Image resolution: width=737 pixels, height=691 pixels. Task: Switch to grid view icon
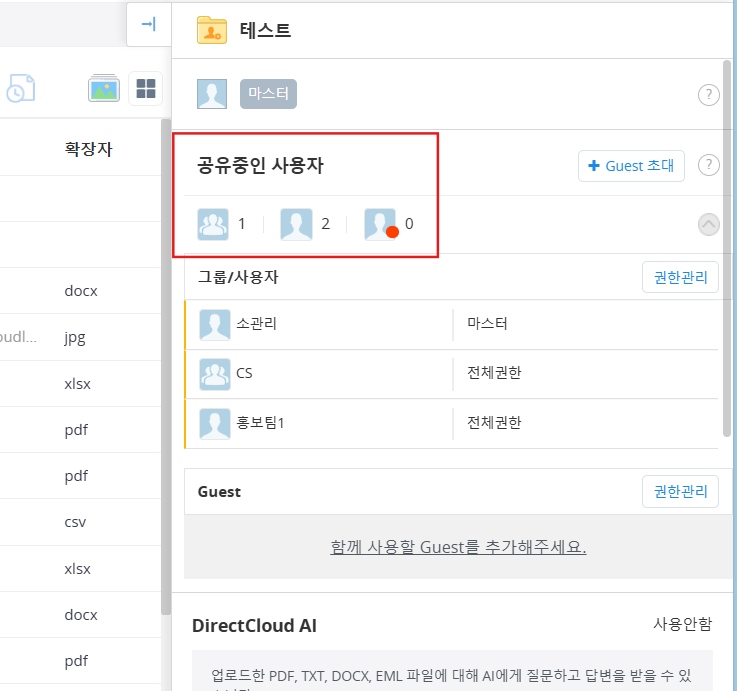coord(146,88)
